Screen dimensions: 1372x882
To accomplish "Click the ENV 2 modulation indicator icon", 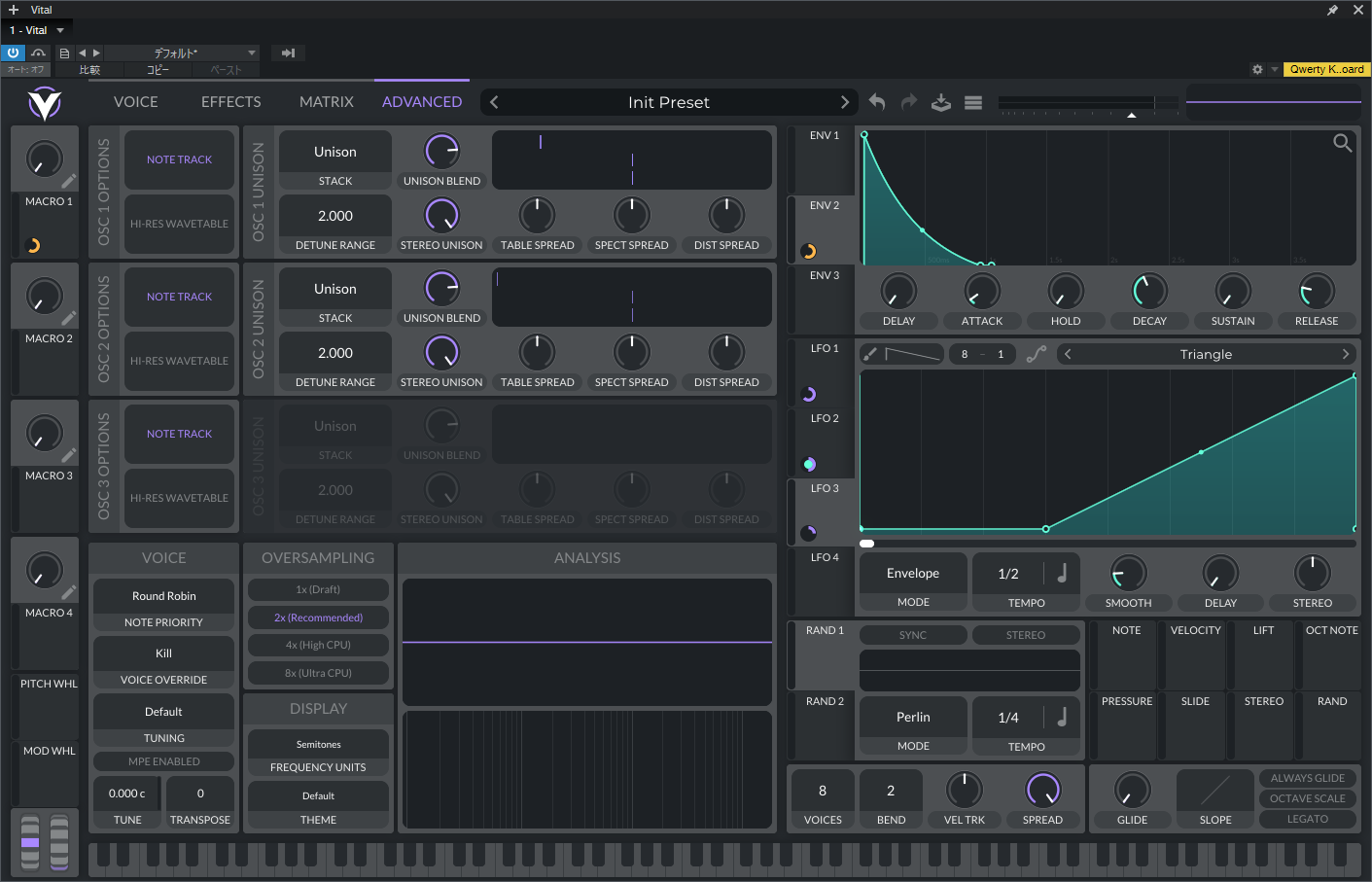I will [809, 251].
